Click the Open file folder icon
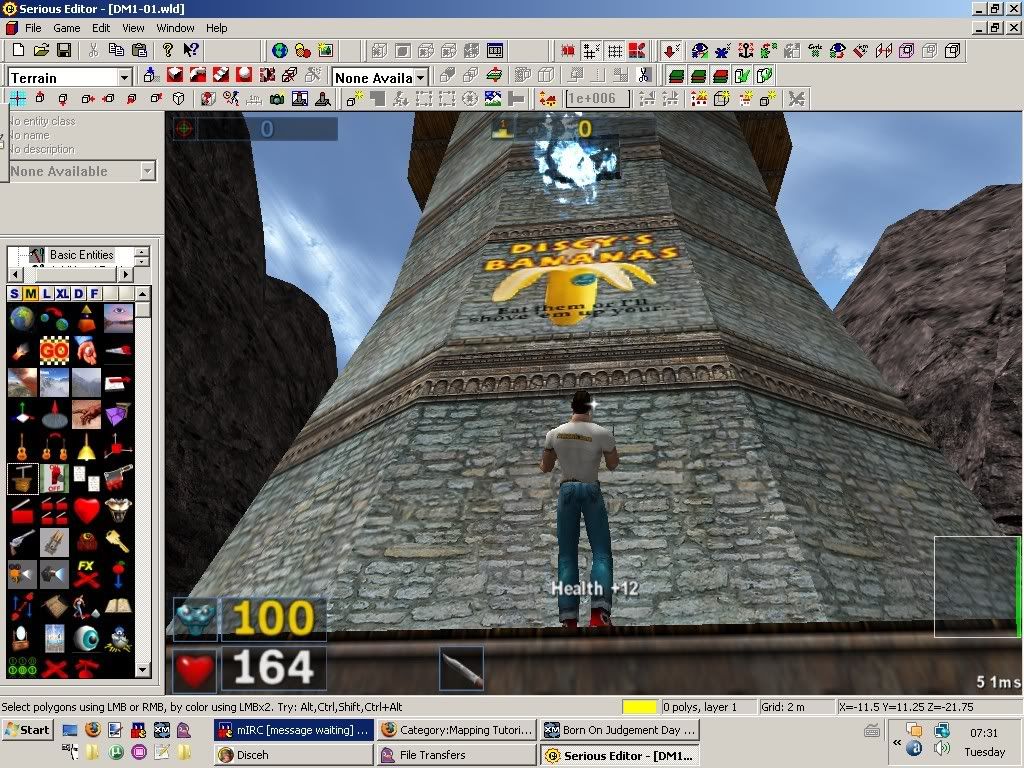Screen dimensions: 1024x768 point(41,50)
